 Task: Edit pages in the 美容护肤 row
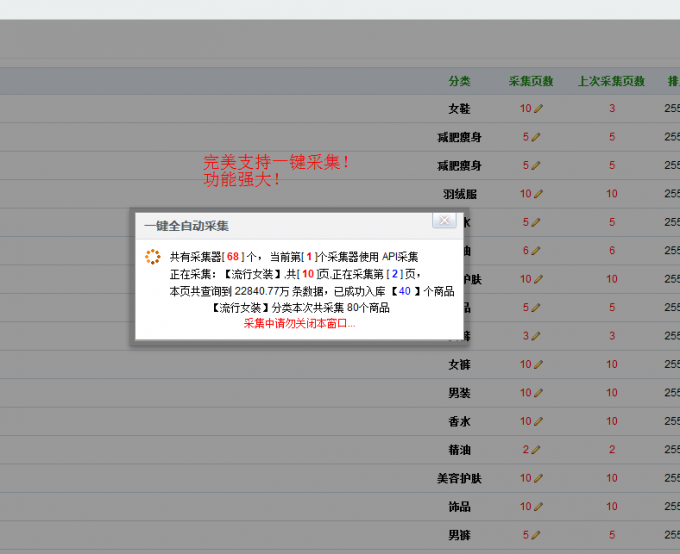coord(538,478)
